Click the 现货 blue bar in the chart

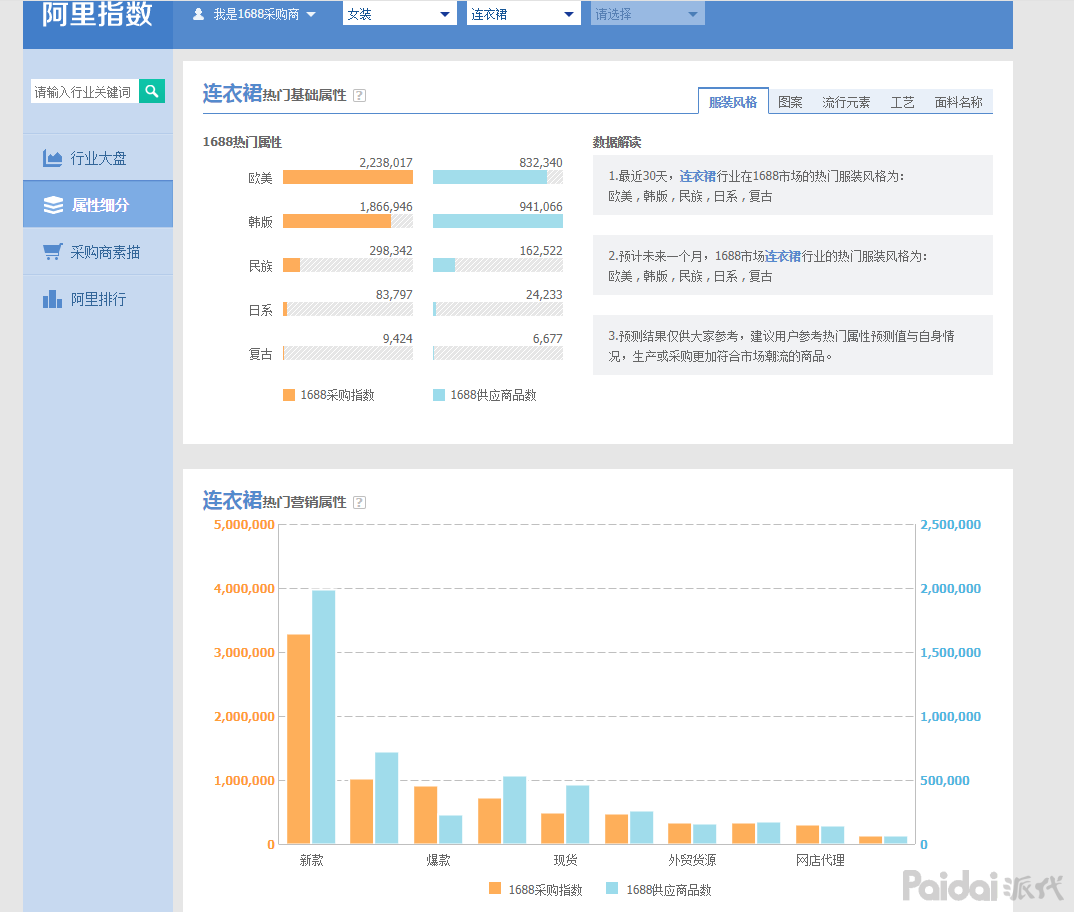(x=577, y=814)
